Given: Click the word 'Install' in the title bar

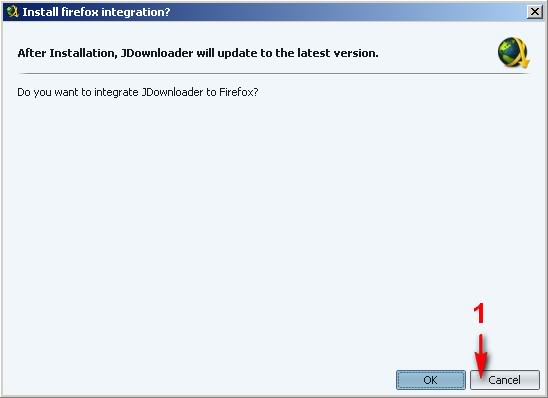Looking at the screenshot, I should tap(40, 12).
